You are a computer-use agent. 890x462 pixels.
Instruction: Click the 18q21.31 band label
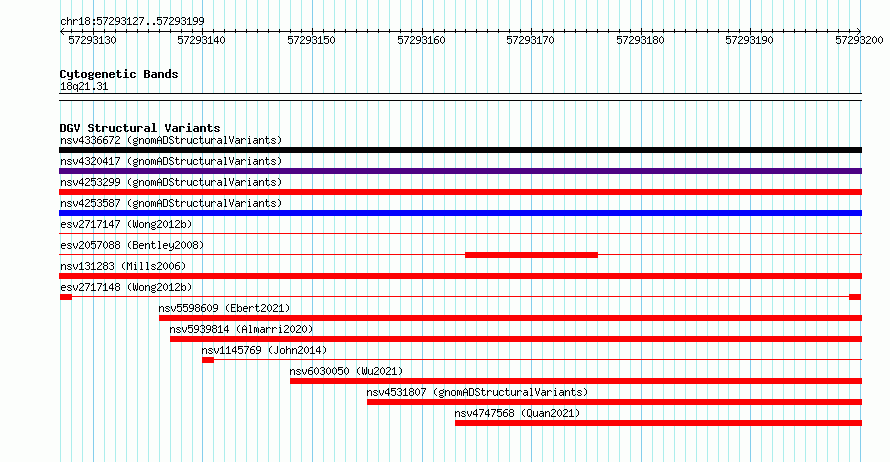click(84, 86)
